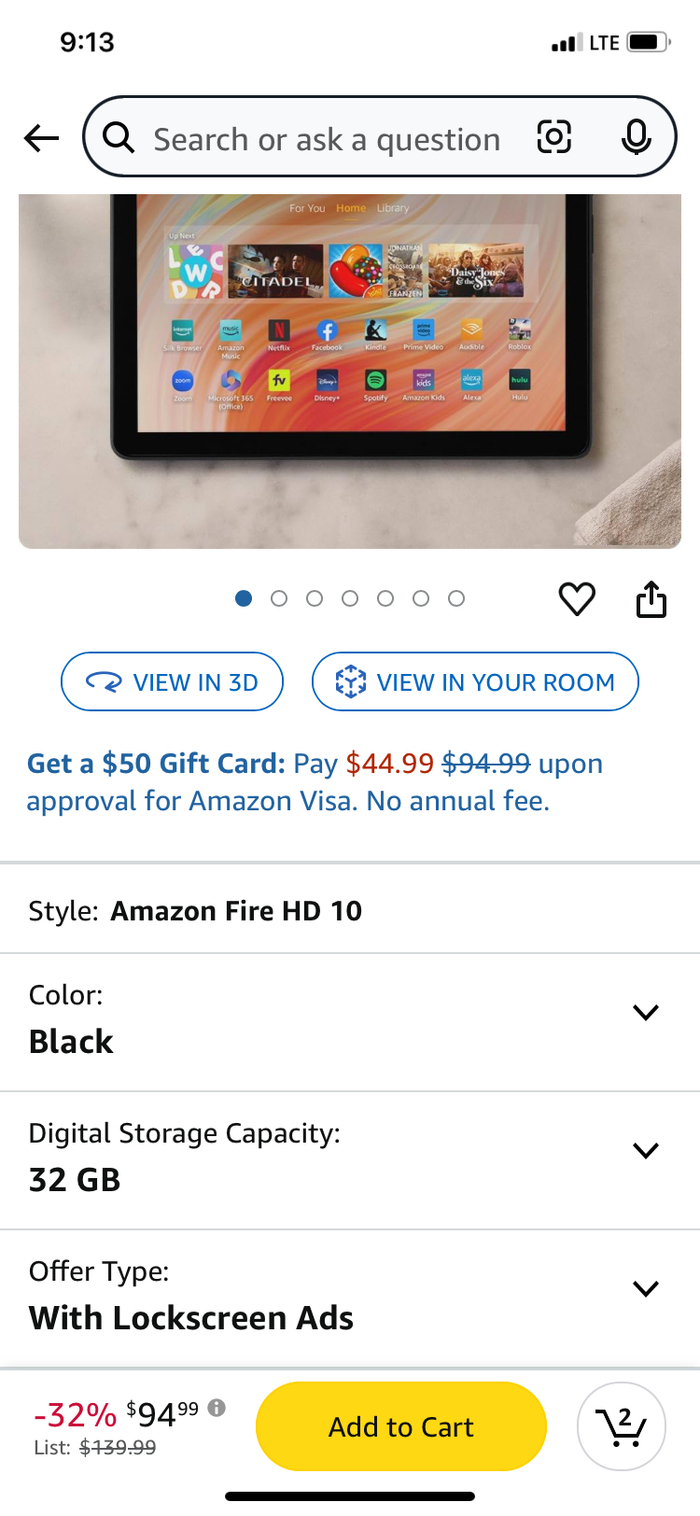This screenshot has height=1516, width=700.
Task: Select the last image carousel dot
Action: pos(456,598)
